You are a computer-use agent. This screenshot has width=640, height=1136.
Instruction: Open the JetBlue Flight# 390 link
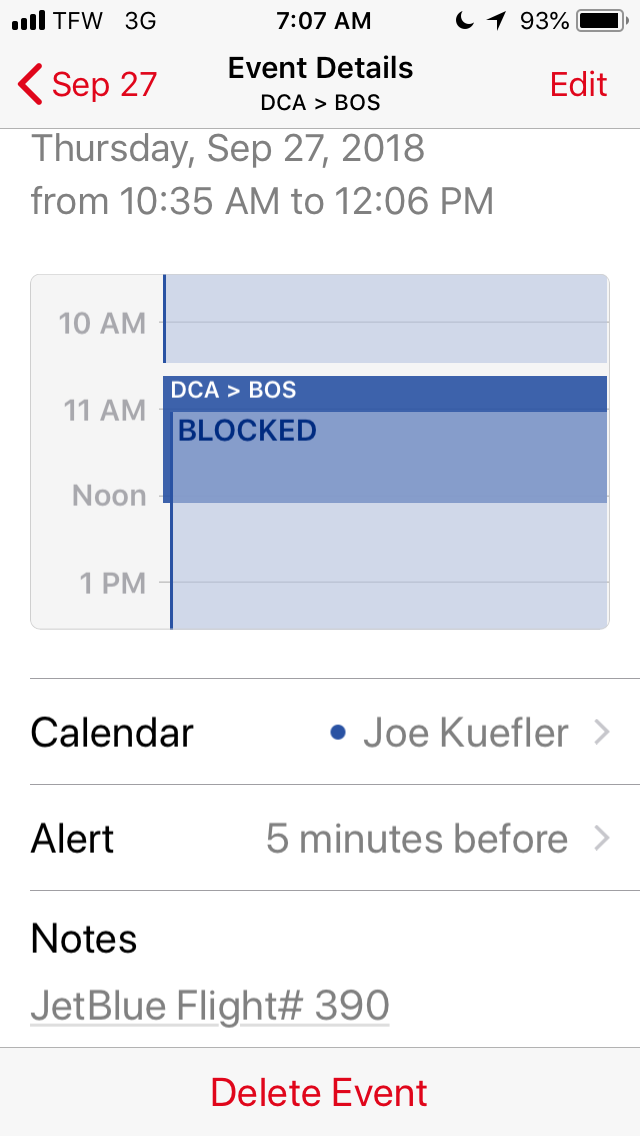pyautogui.click(x=210, y=1006)
